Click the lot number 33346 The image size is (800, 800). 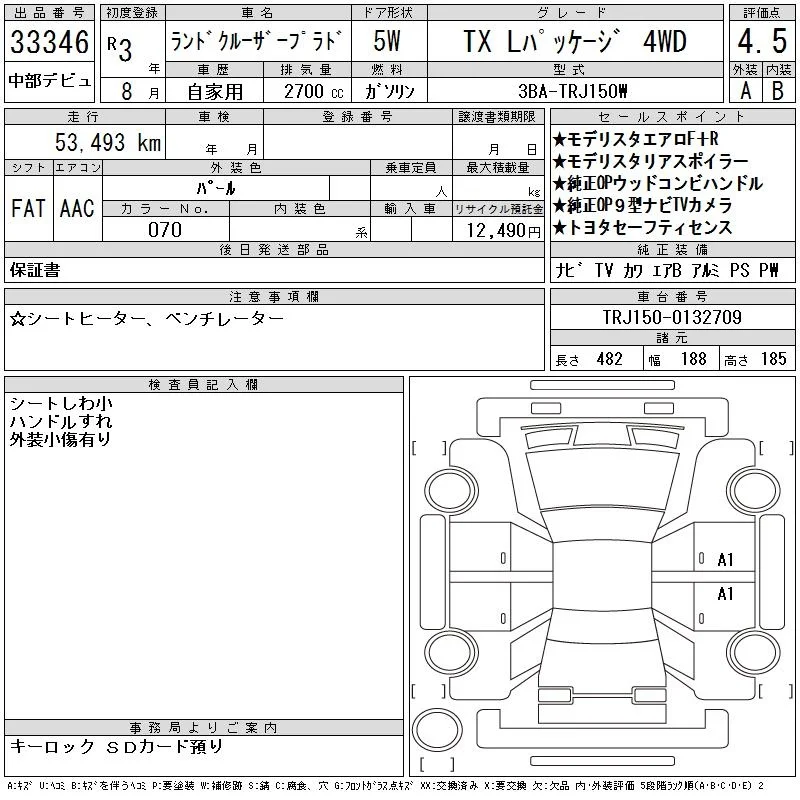tap(49, 42)
